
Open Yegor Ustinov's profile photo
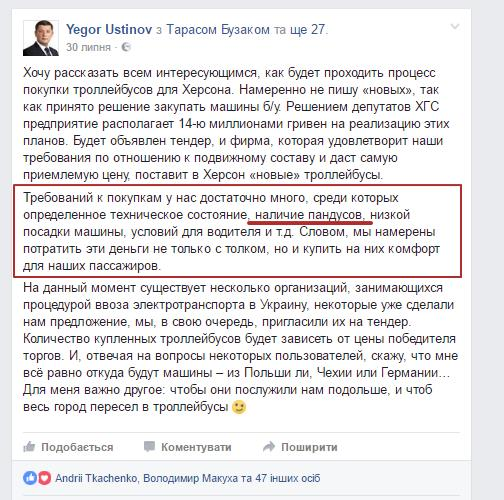(41, 38)
